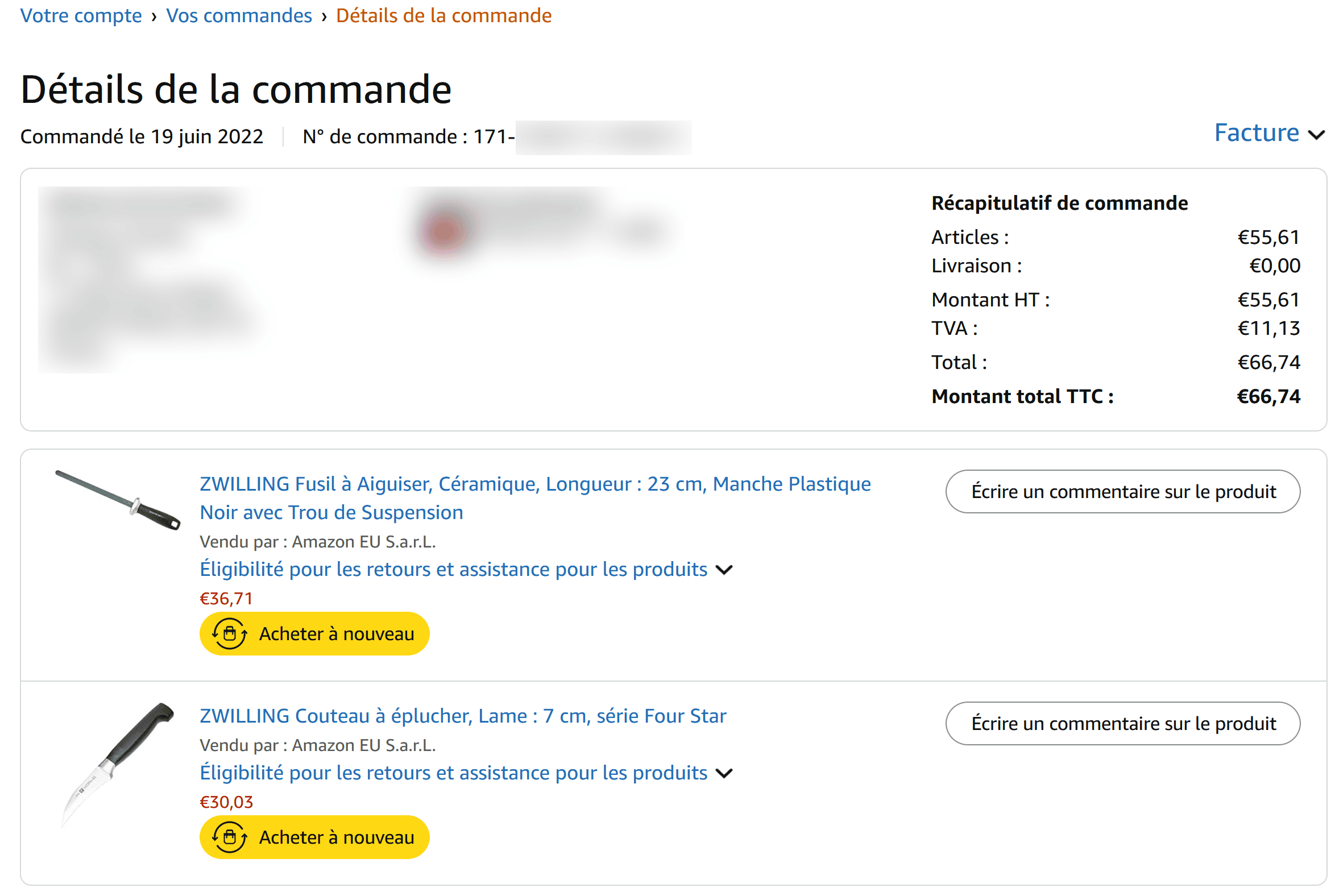Expand return eligibility for Couteau à éplucher

click(724, 773)
